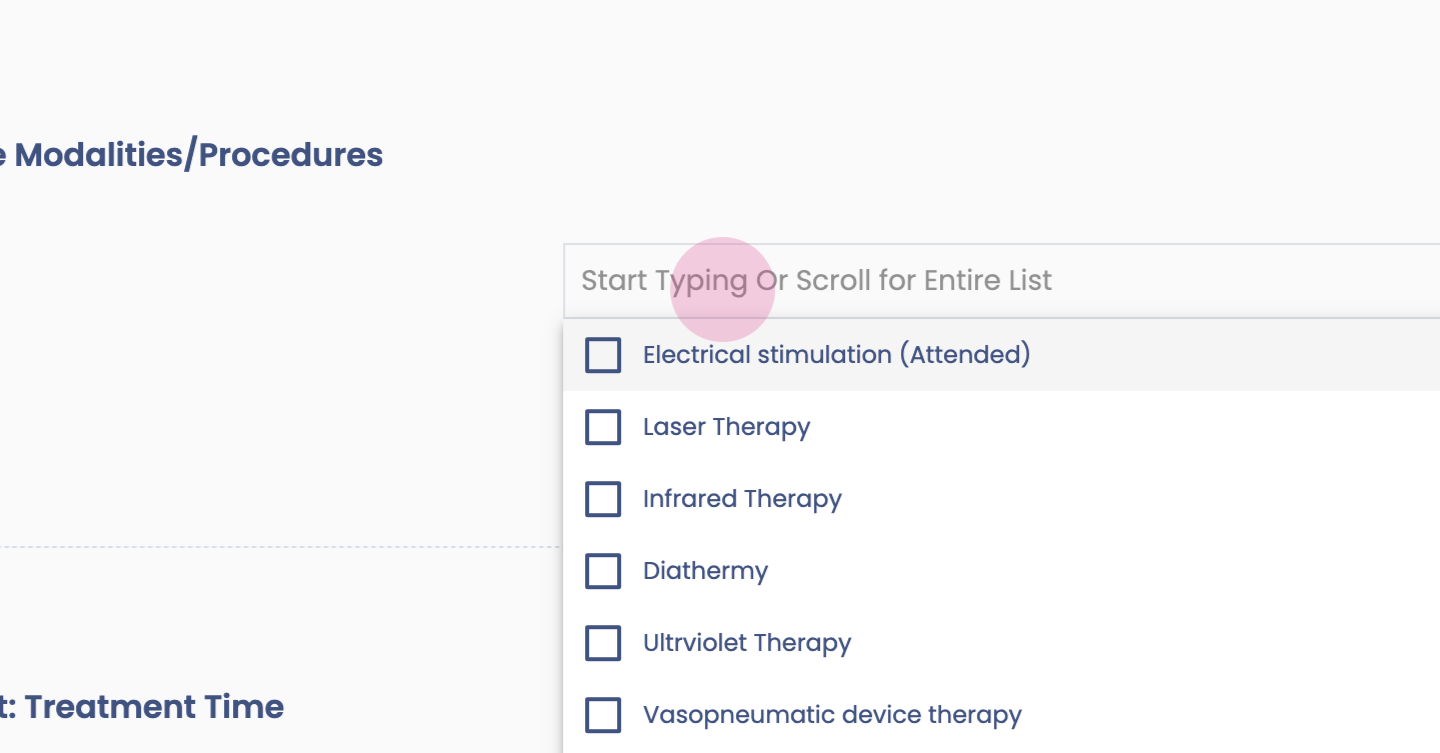The height and width of the screenshot is (753, 1440).
Task: Click the pink highlight circle on the field
Action: [x=722, y=290]
